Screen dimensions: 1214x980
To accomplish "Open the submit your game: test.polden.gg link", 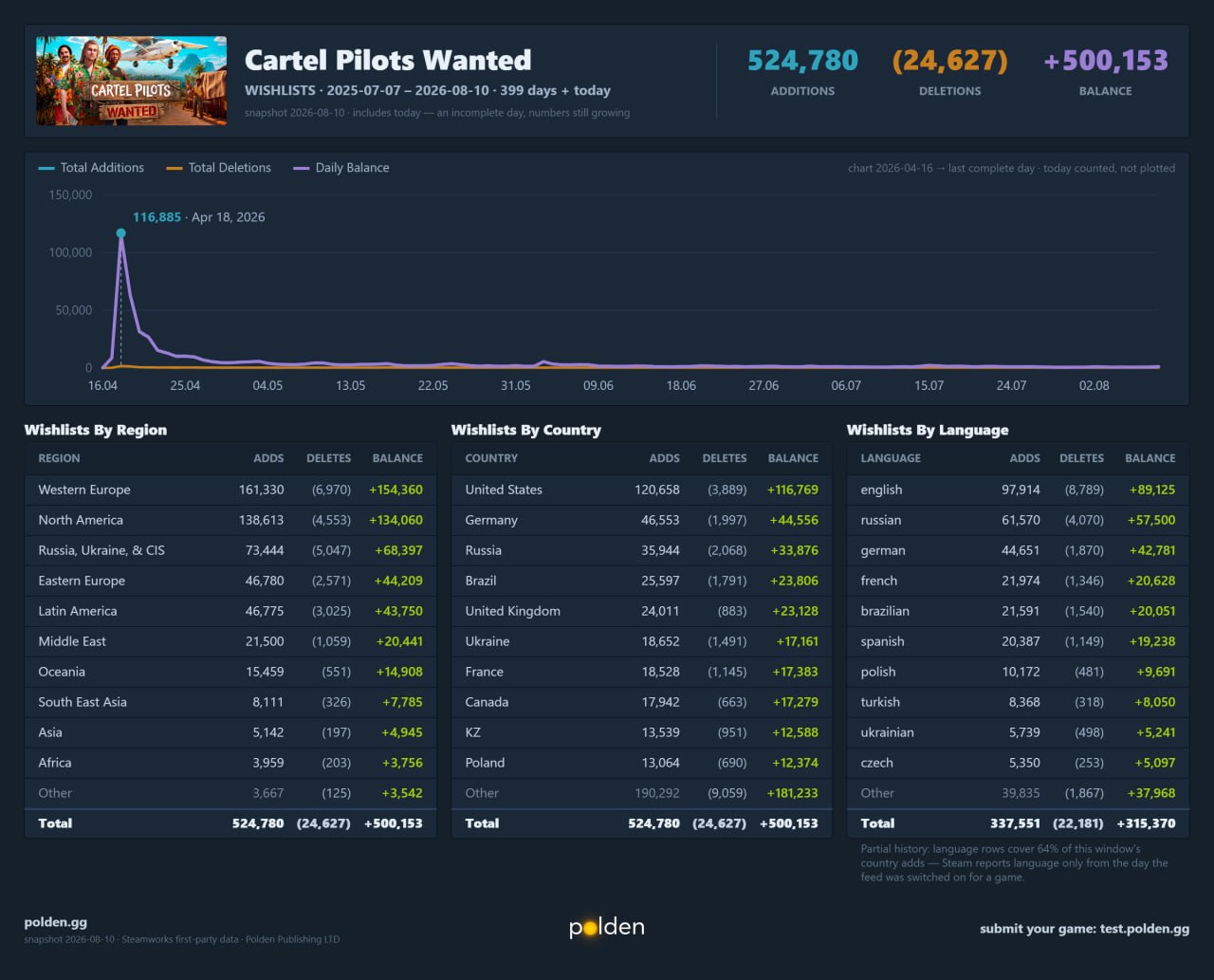I will coord(1084,929).
